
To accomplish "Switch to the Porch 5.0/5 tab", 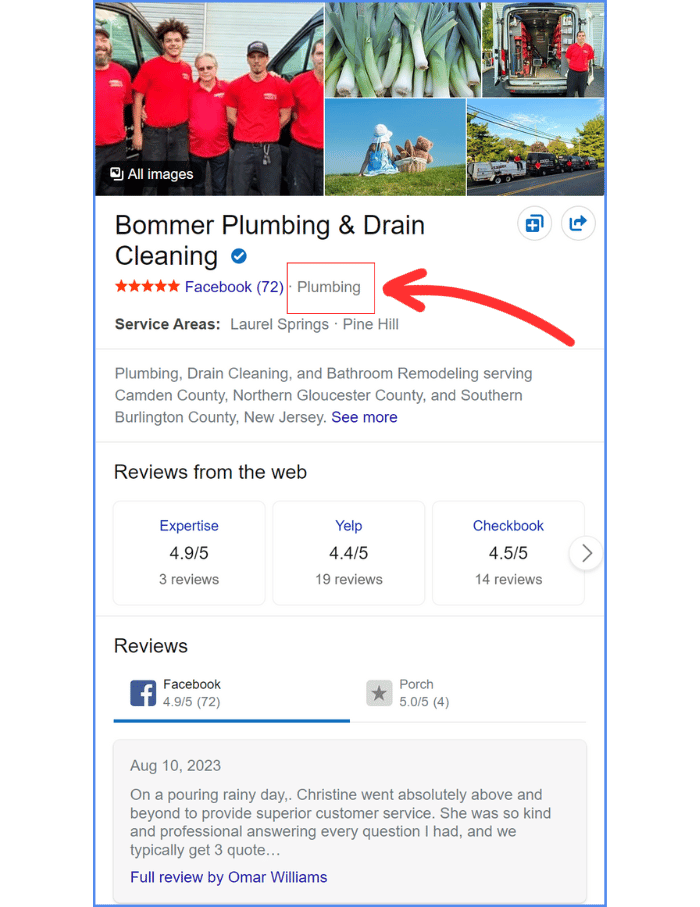I will coord(468,693).
